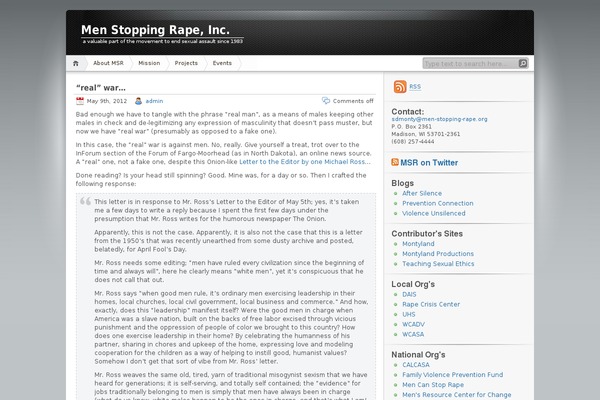600x400 pixels.
Task: Open the "real" war... post title
Action: point(101,88)
